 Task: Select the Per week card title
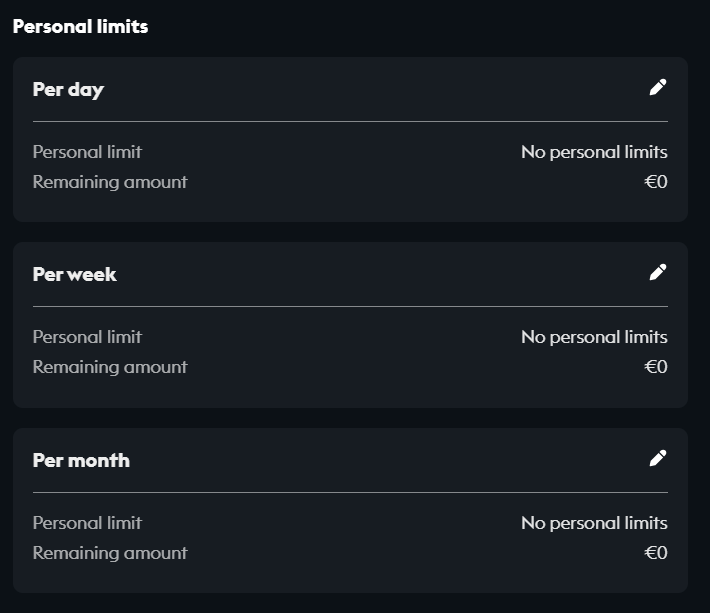(x=75, y=275)
